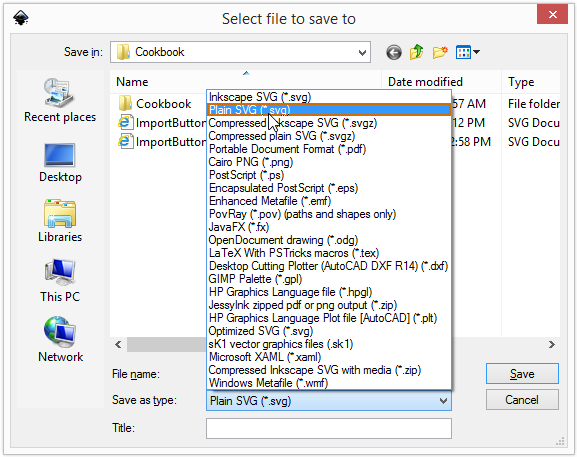The height and width of the screenshot is (457, 577).
Task: Choose Windows Metafile (*.wmf) format
Action: click(329, 383)
